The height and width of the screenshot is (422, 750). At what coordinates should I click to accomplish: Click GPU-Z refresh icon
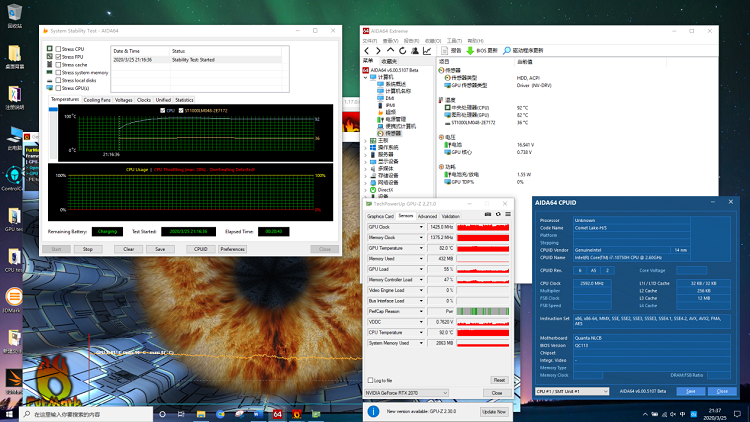[x=498, y=214]
